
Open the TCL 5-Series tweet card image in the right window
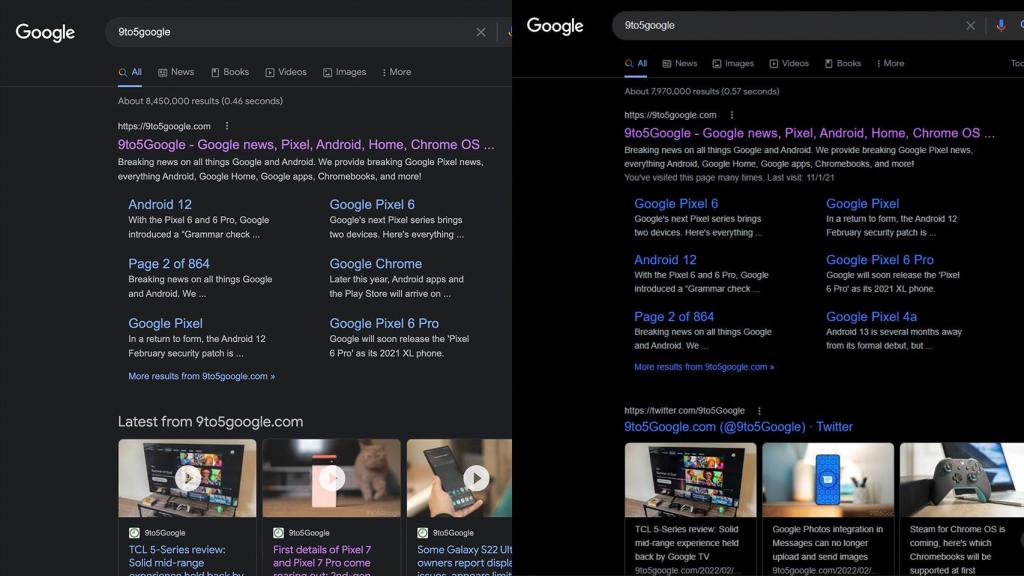tap(690, 481)
